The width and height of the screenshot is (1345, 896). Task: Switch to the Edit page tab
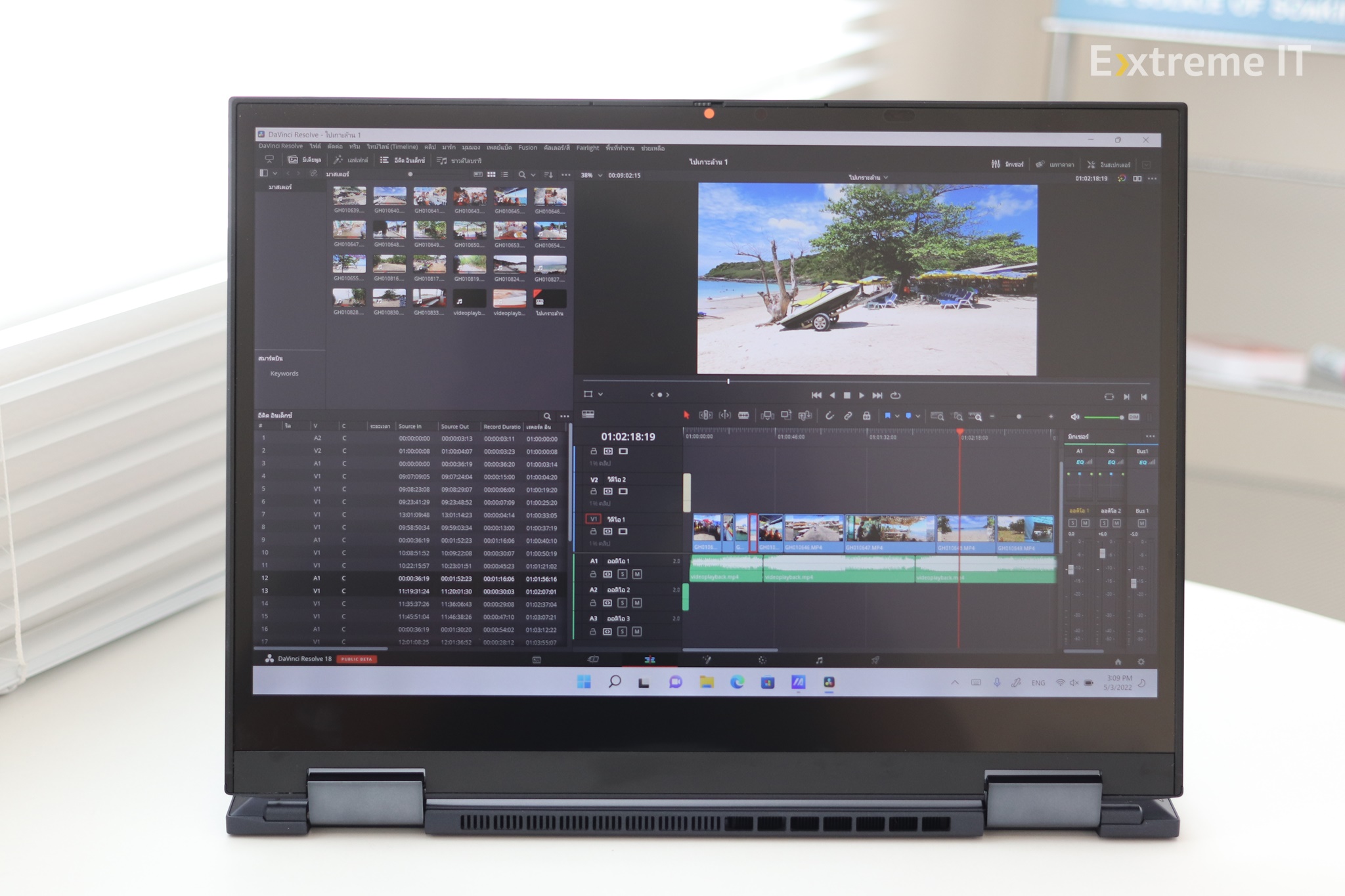coord(650,660)
